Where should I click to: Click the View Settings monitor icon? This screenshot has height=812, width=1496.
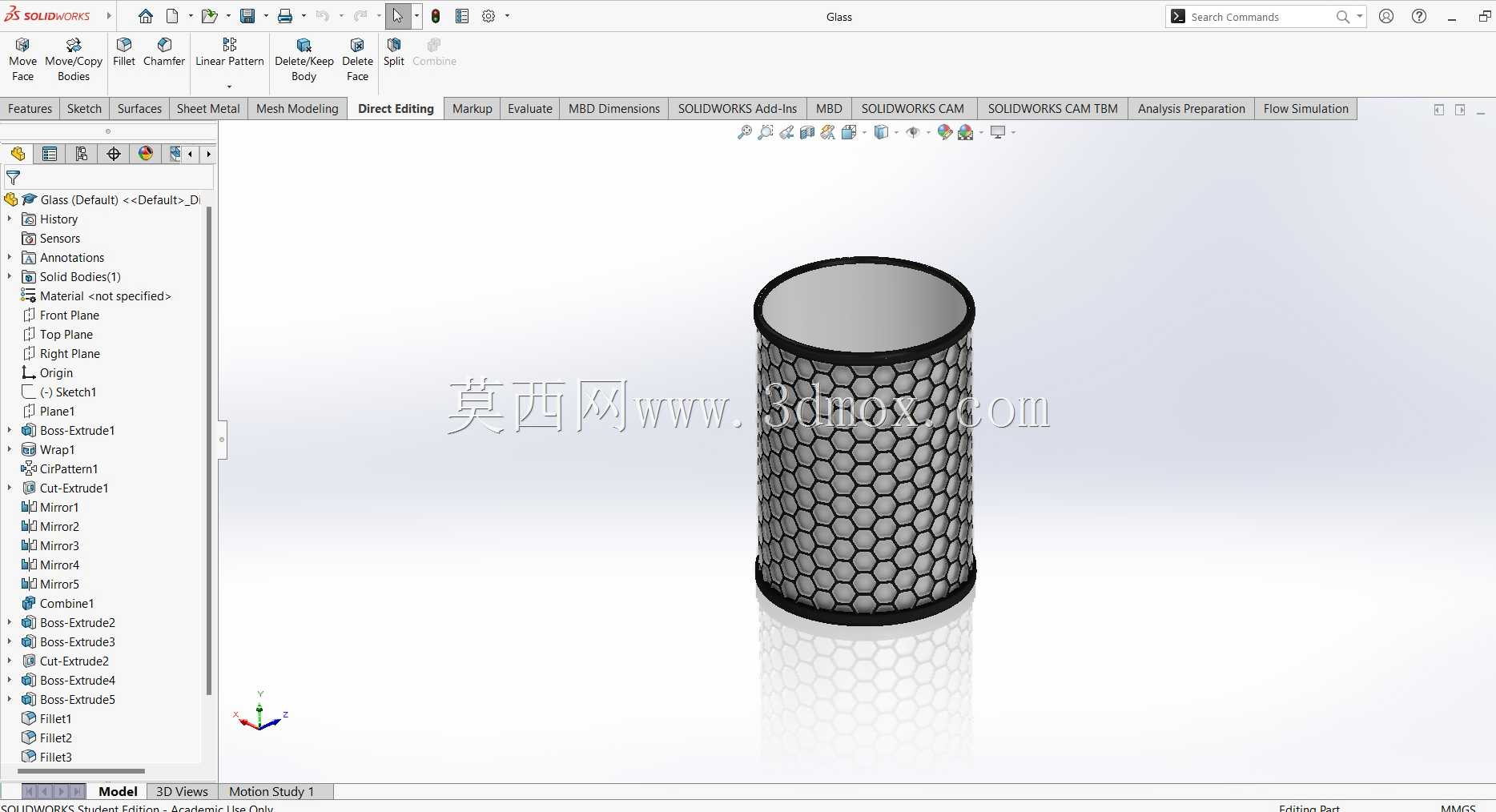998,132
